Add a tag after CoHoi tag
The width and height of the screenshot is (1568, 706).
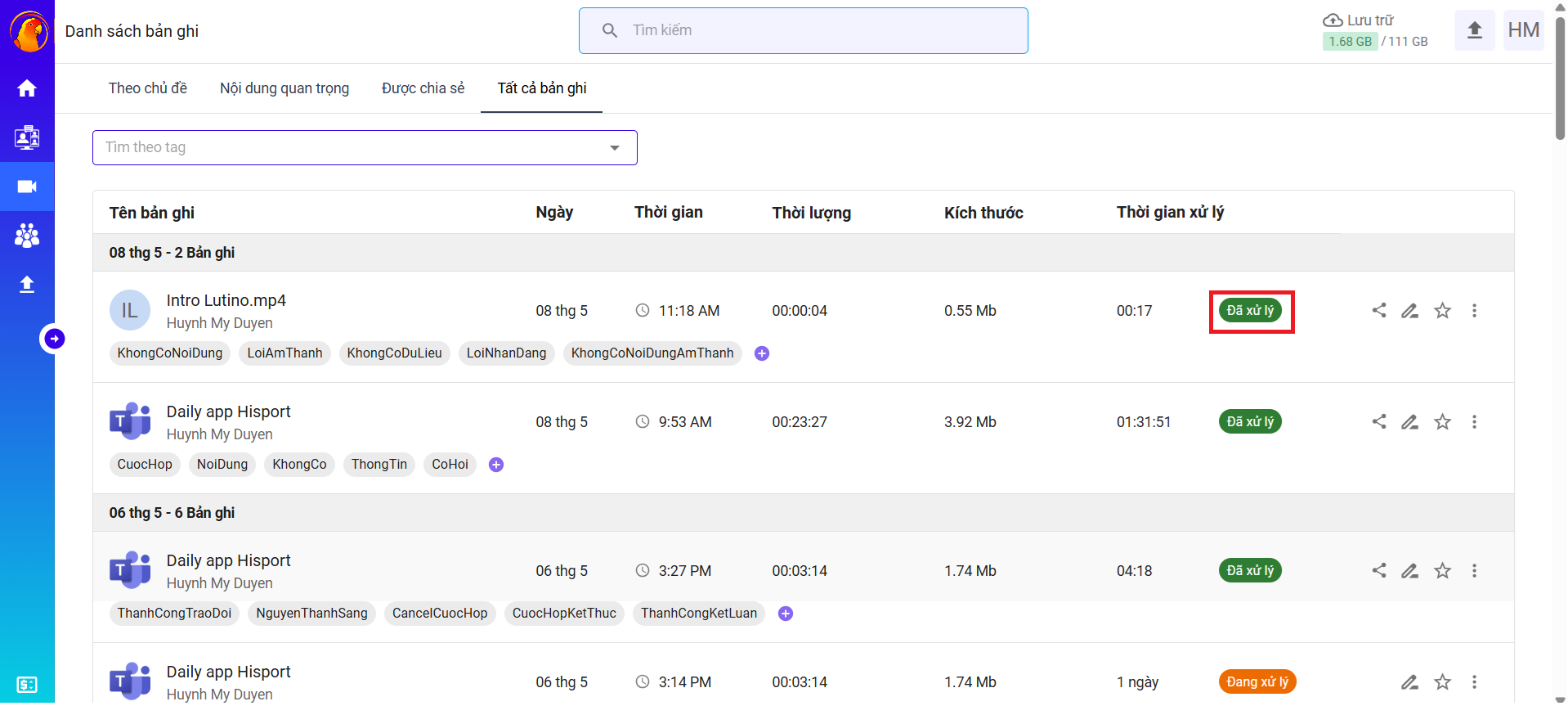point(496,465)
